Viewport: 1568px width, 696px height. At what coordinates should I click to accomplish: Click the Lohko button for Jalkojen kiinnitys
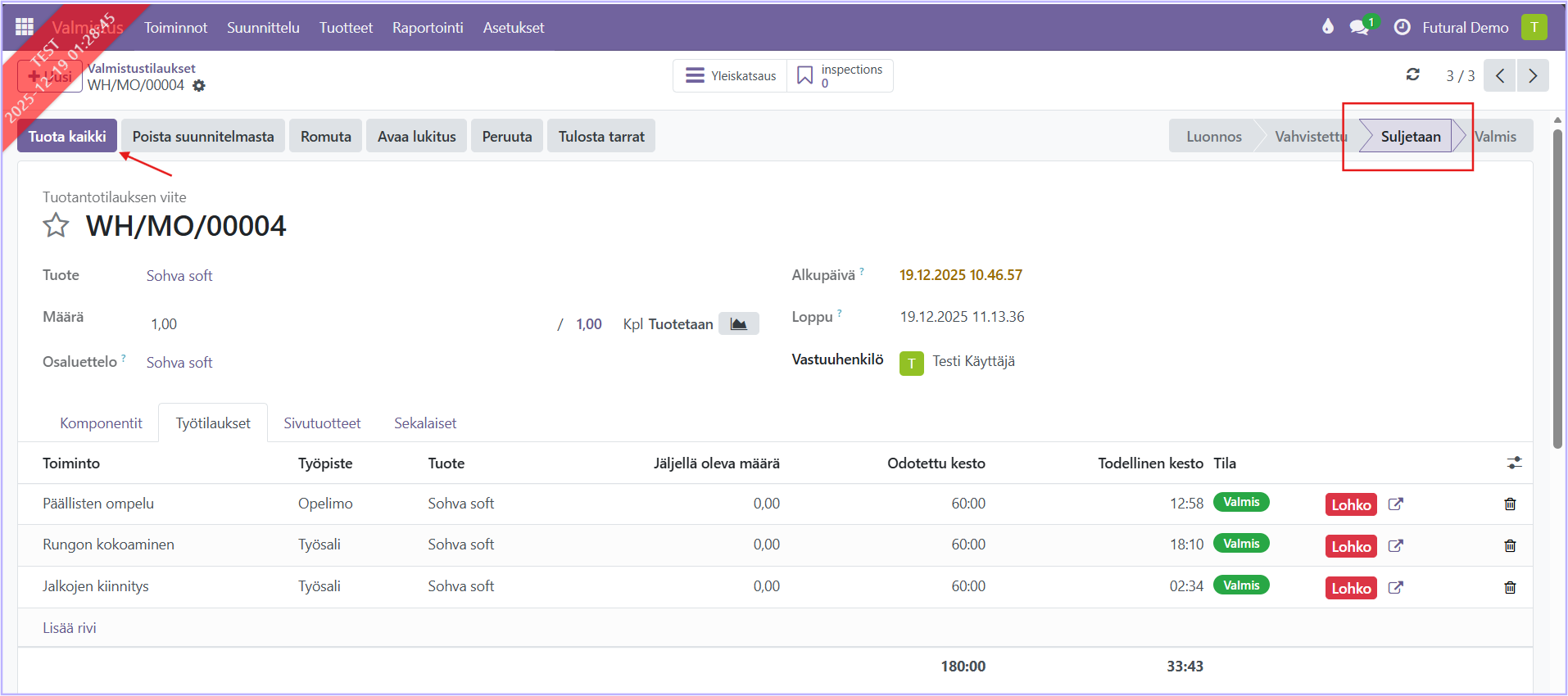1350,588
